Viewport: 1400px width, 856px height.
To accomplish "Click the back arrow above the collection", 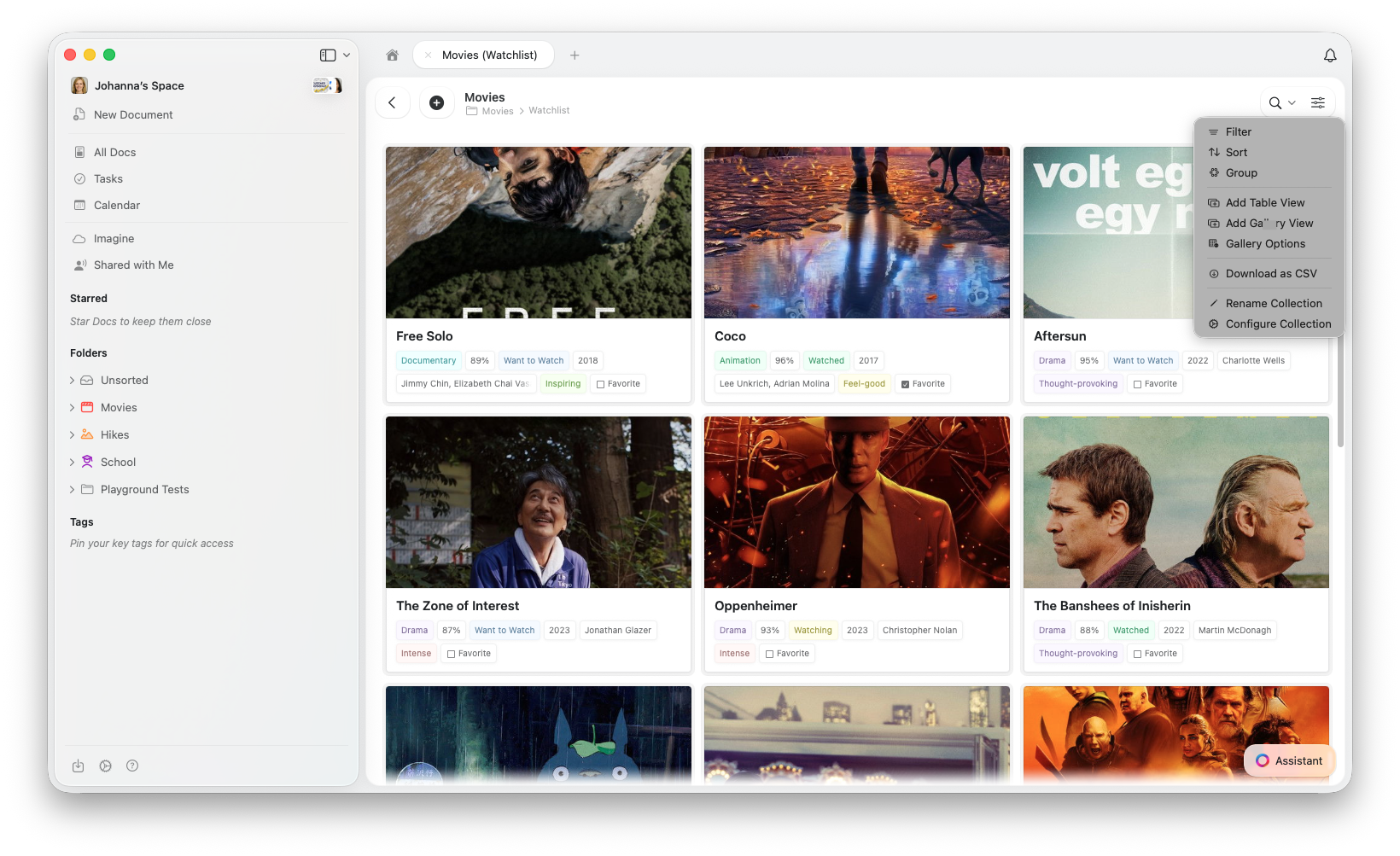I will [392, 102].
